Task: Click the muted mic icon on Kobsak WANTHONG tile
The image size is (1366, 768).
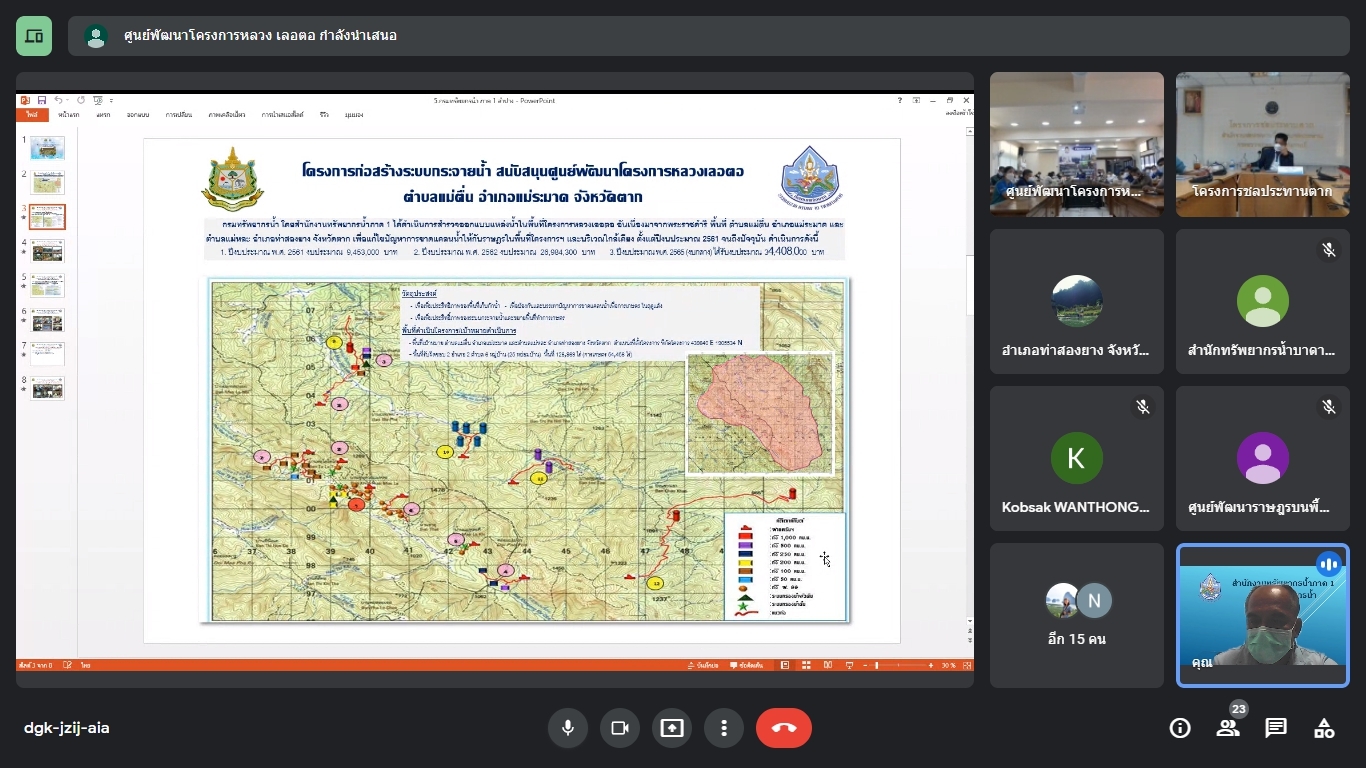Action: click(1143, 407)
